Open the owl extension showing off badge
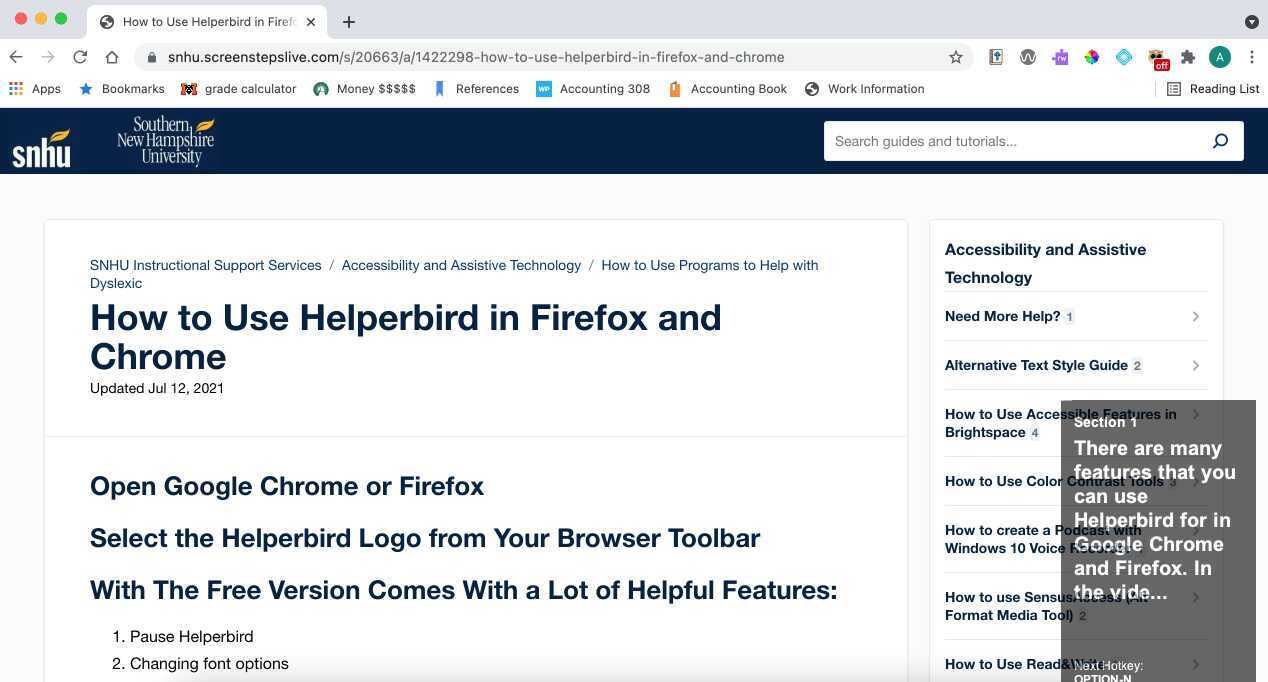The width and height of the screenshot is (1268, 682). 1157,57
